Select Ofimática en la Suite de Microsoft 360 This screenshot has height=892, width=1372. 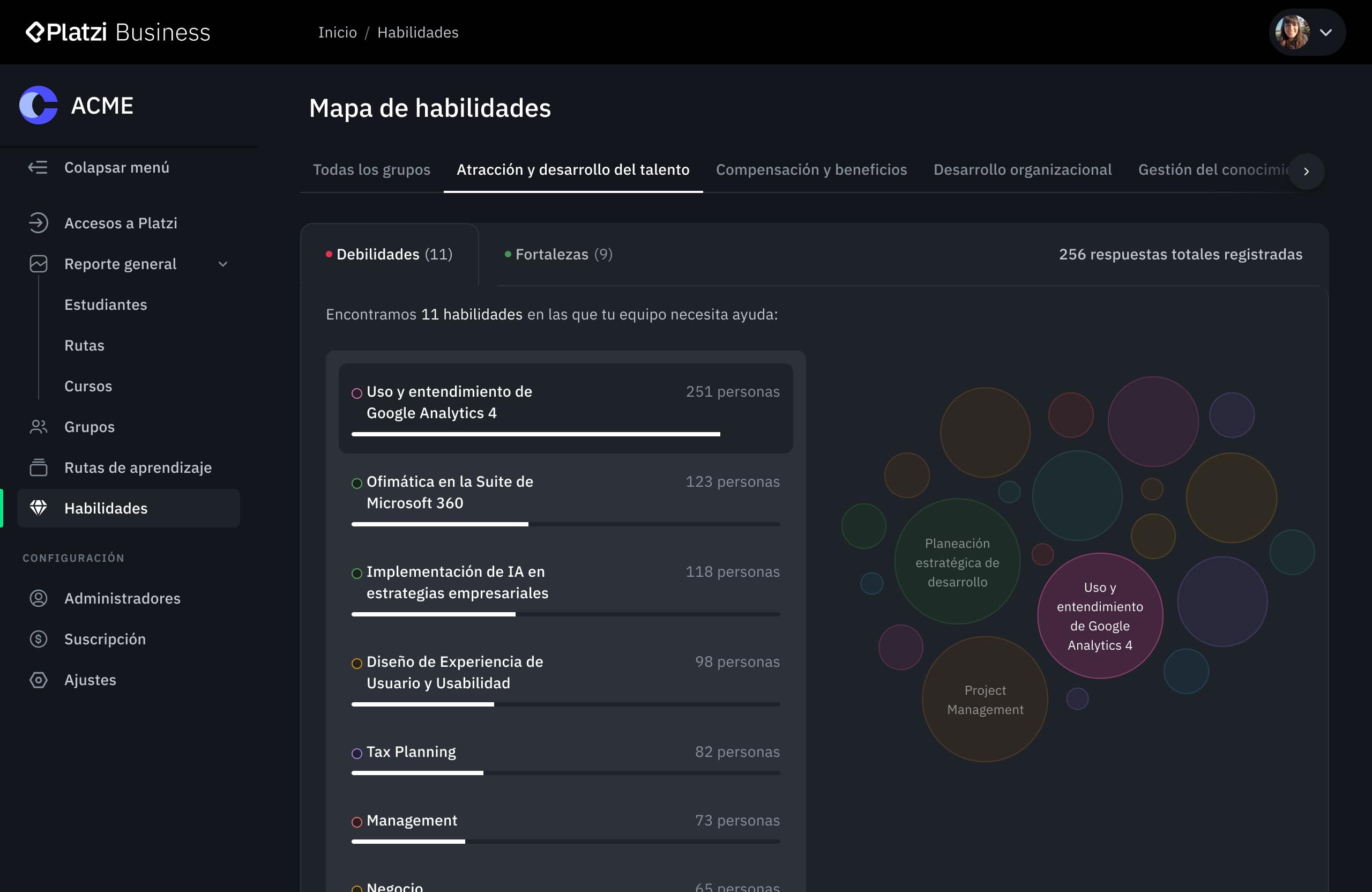point(565,498)
